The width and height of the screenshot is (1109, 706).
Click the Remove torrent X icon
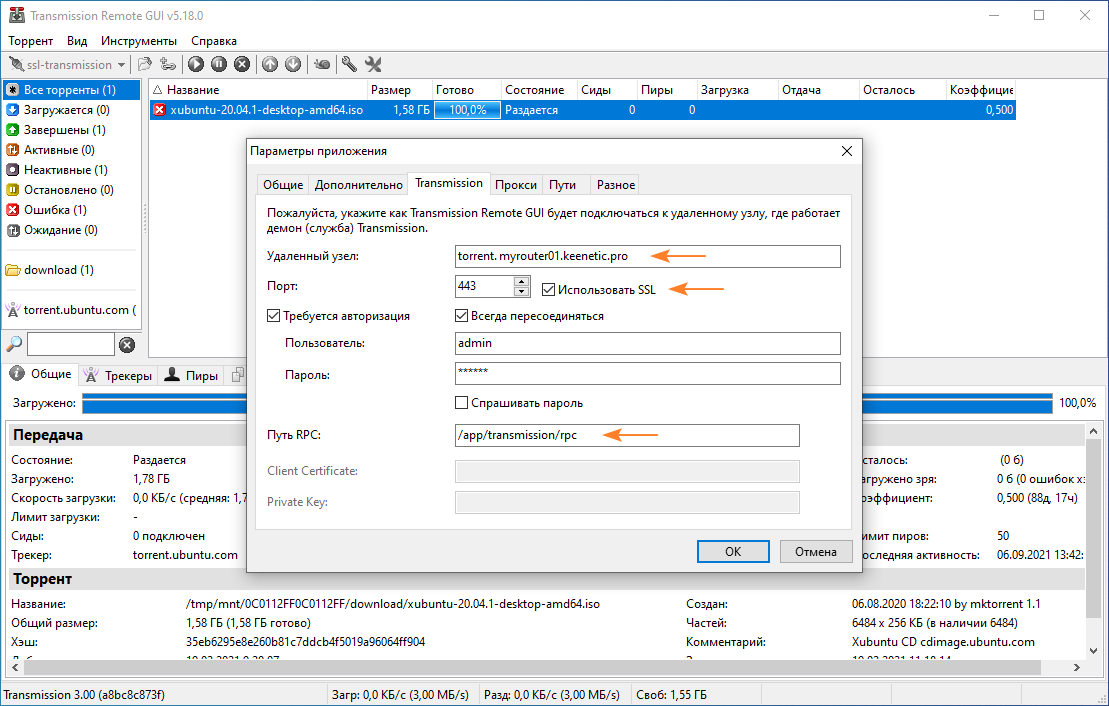242,64
